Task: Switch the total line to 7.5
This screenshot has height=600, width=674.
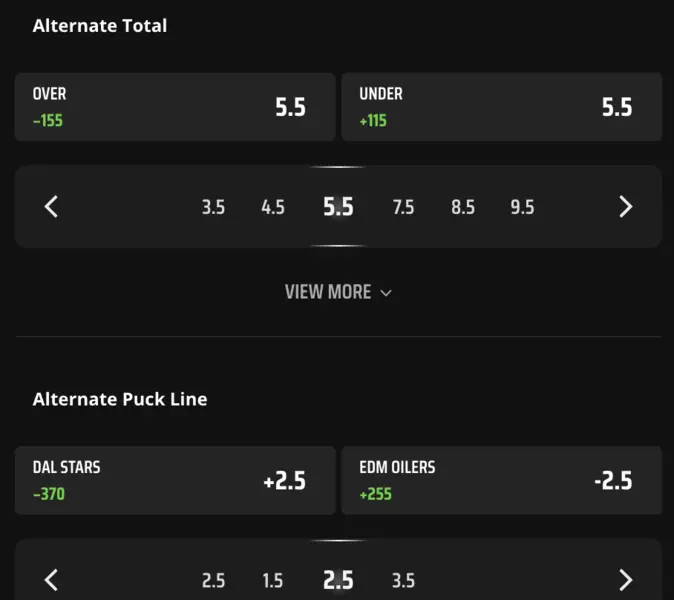Action: coord(403,207)
